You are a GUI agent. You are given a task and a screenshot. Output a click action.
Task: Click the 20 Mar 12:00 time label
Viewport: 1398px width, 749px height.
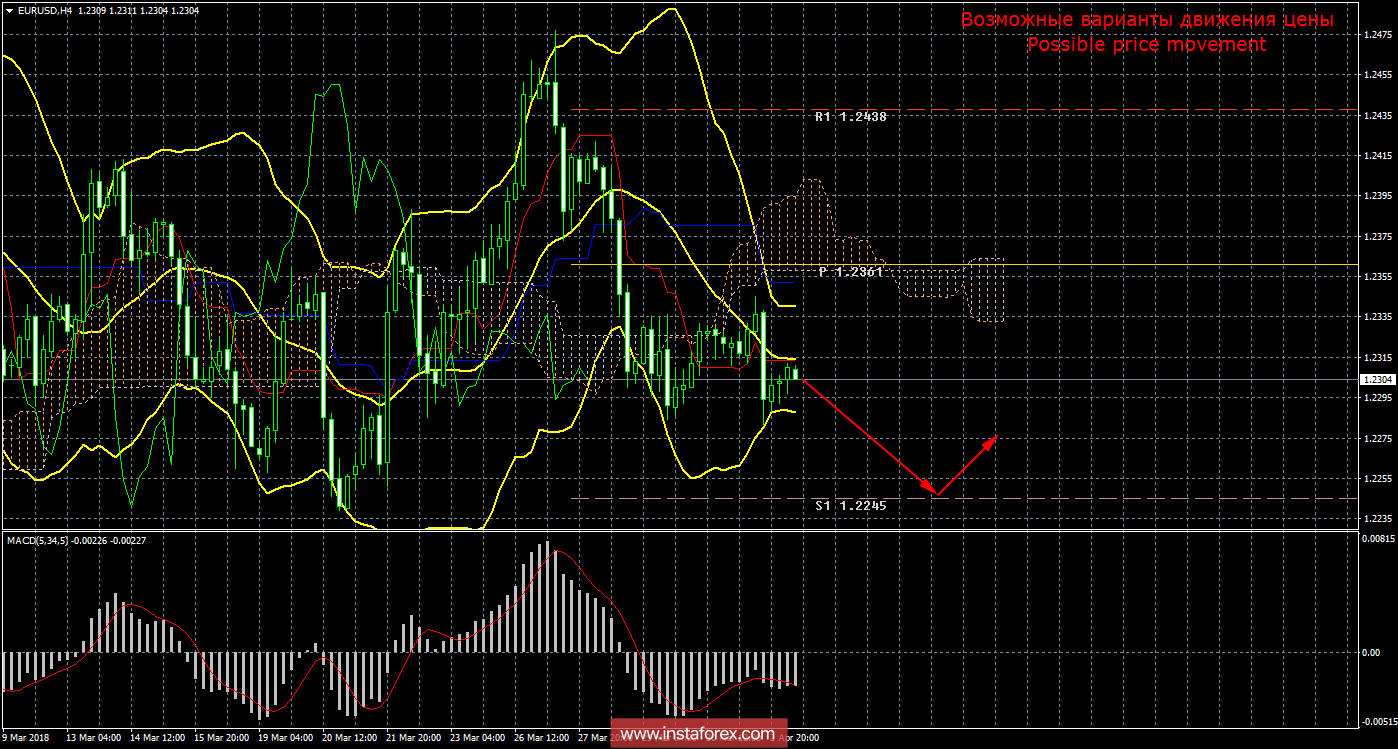click(349, 738)
